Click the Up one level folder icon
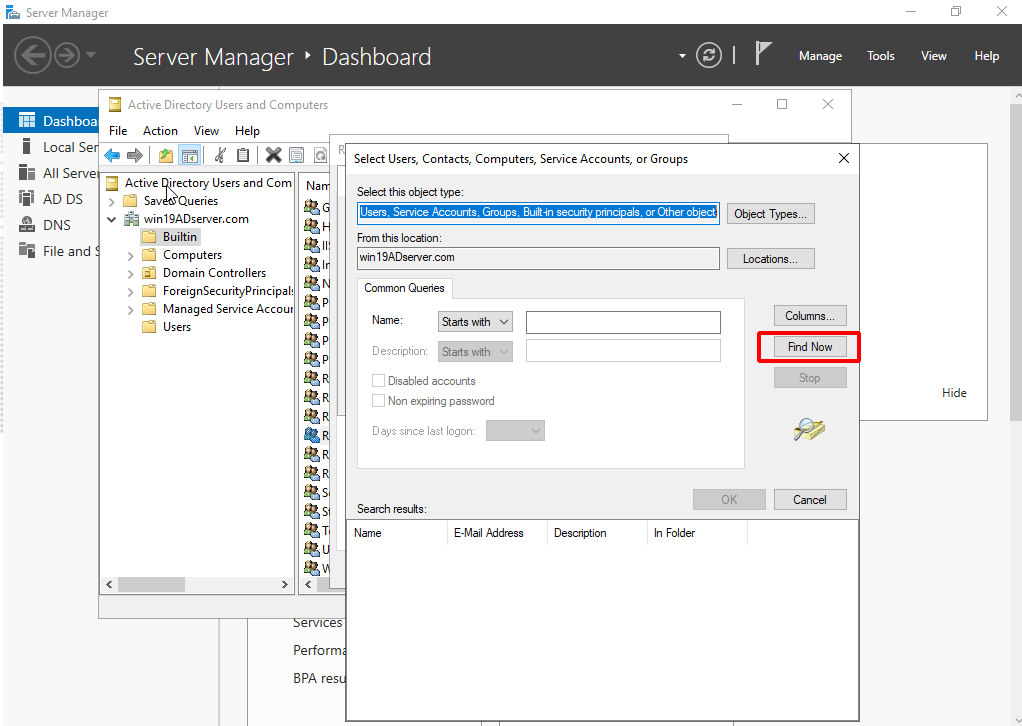The height and width of the screenshot is (726, 1022). (166, 155)
